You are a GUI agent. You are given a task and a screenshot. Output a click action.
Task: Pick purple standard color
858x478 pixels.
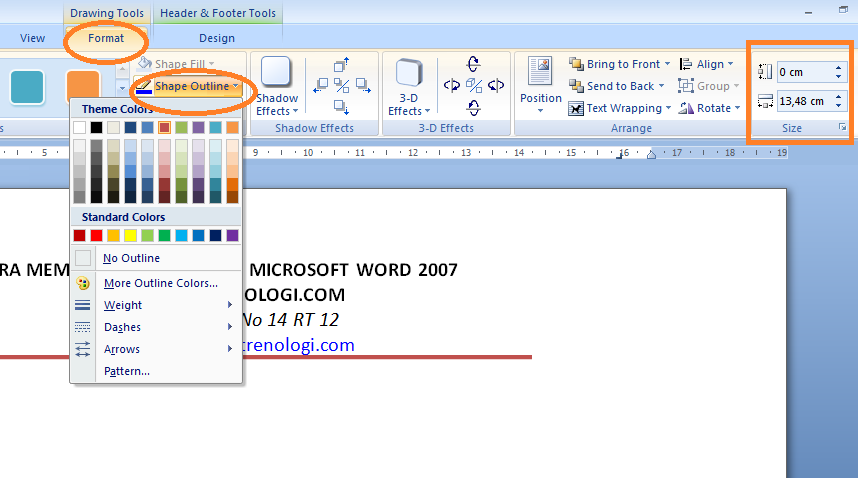point(232,235)
